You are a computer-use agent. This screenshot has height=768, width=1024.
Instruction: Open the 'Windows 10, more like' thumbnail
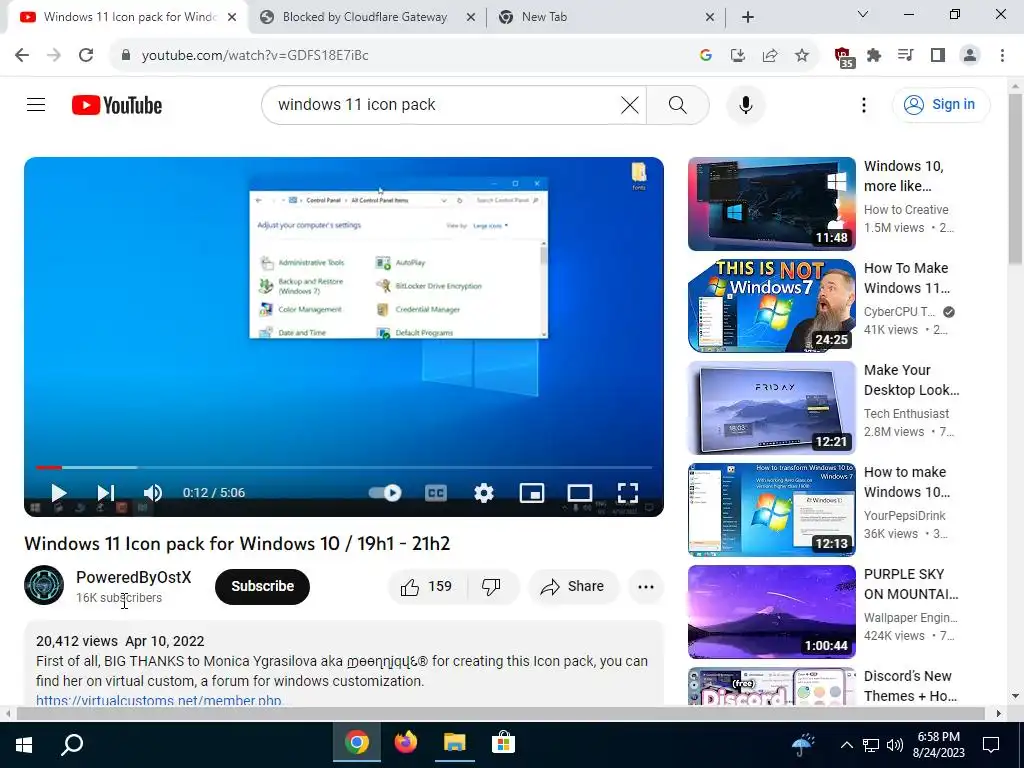tap(771, 204)
